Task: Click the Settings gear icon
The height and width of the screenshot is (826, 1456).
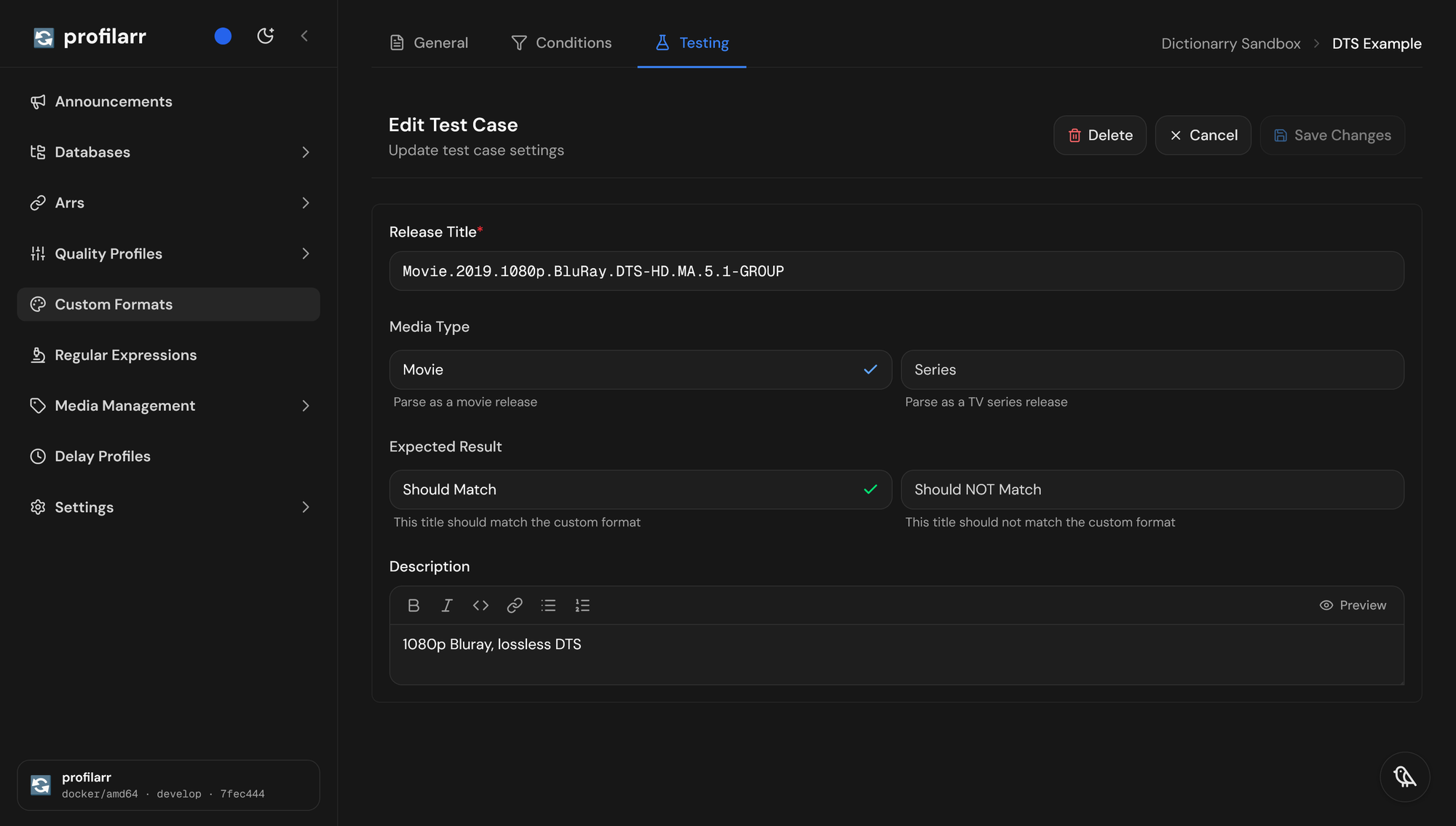Action: point(38,507)
